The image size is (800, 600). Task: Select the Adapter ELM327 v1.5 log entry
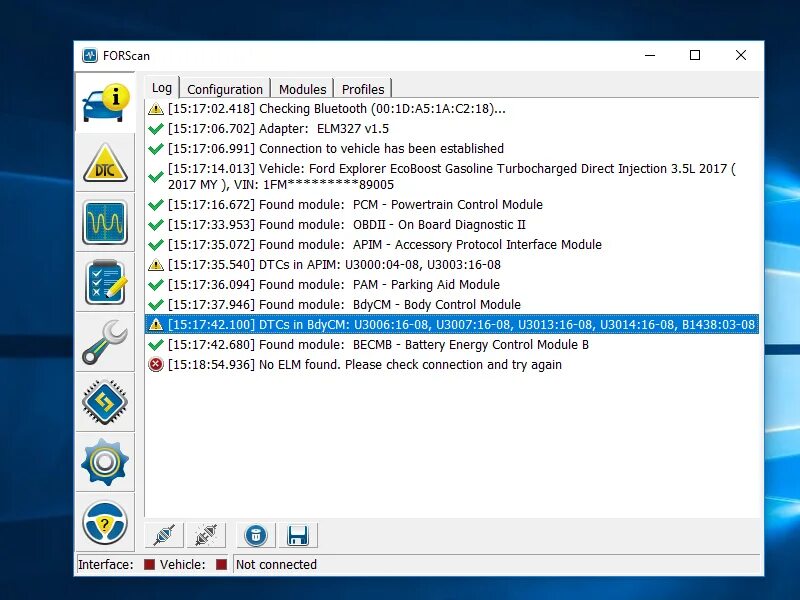coord(452,129)
